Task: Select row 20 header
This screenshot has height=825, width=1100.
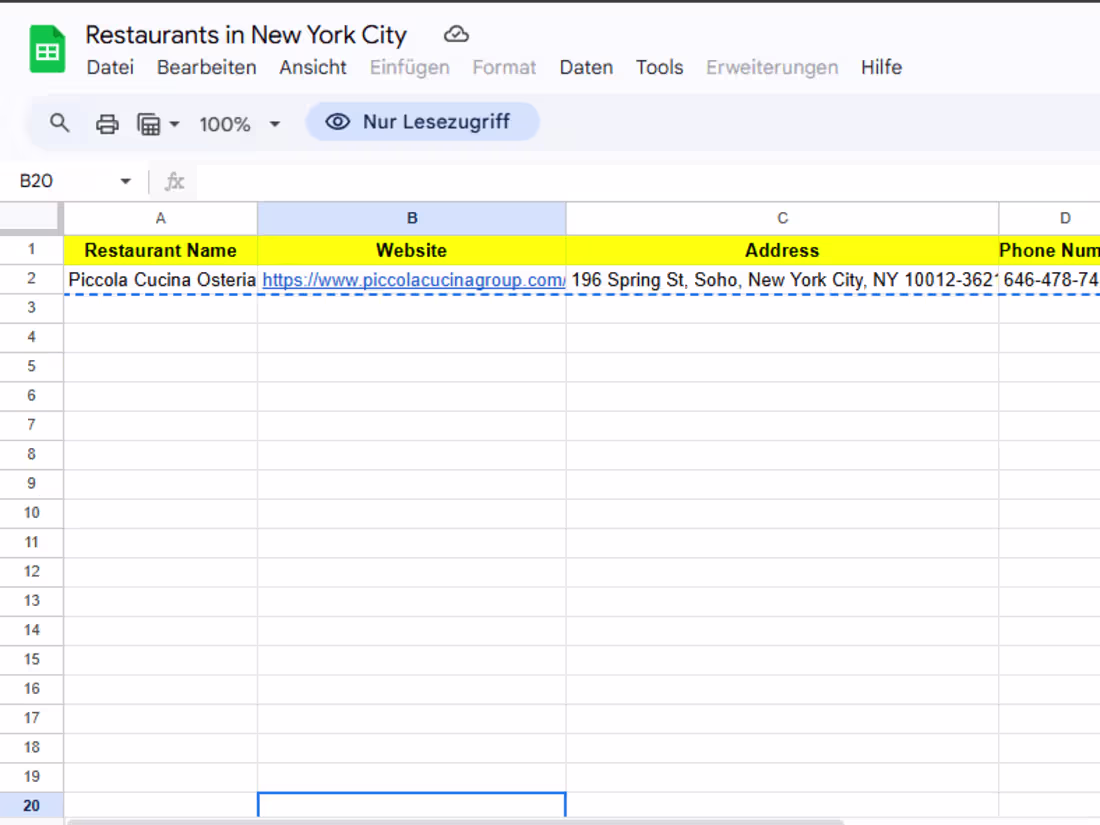Action: (32, 806)
